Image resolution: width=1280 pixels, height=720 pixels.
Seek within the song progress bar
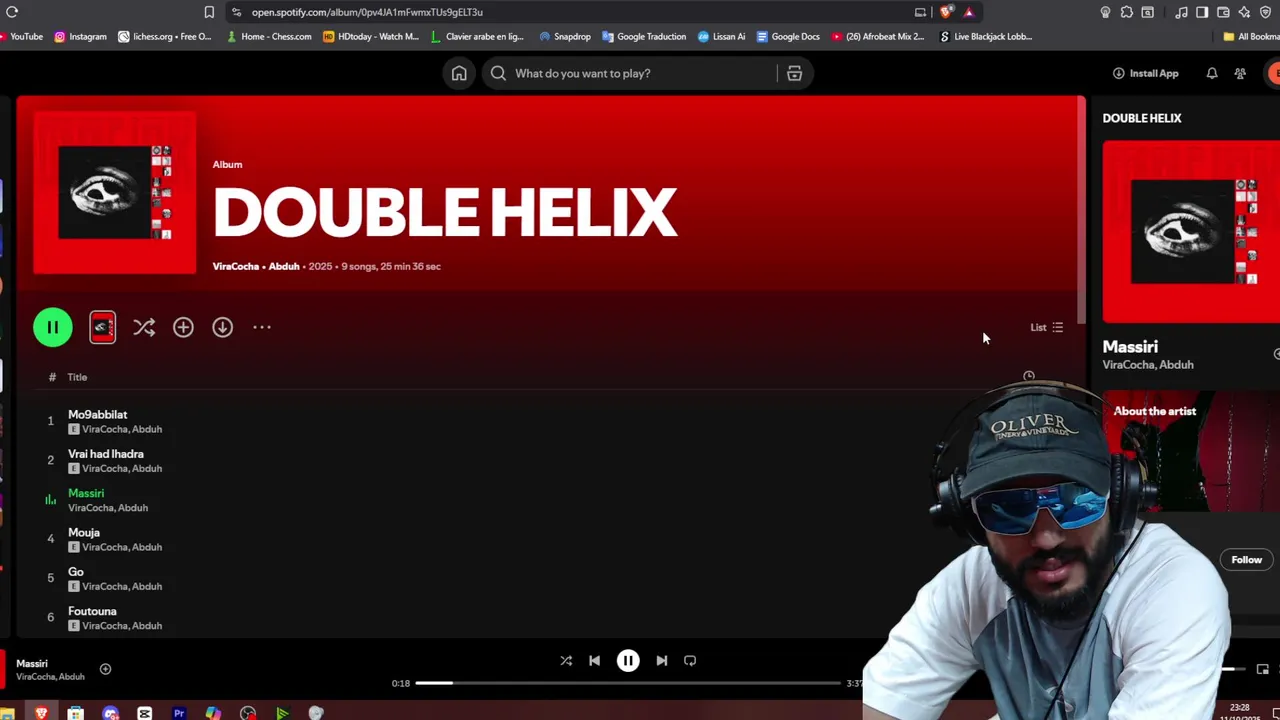pyautogui.click(x=628, y=683)
